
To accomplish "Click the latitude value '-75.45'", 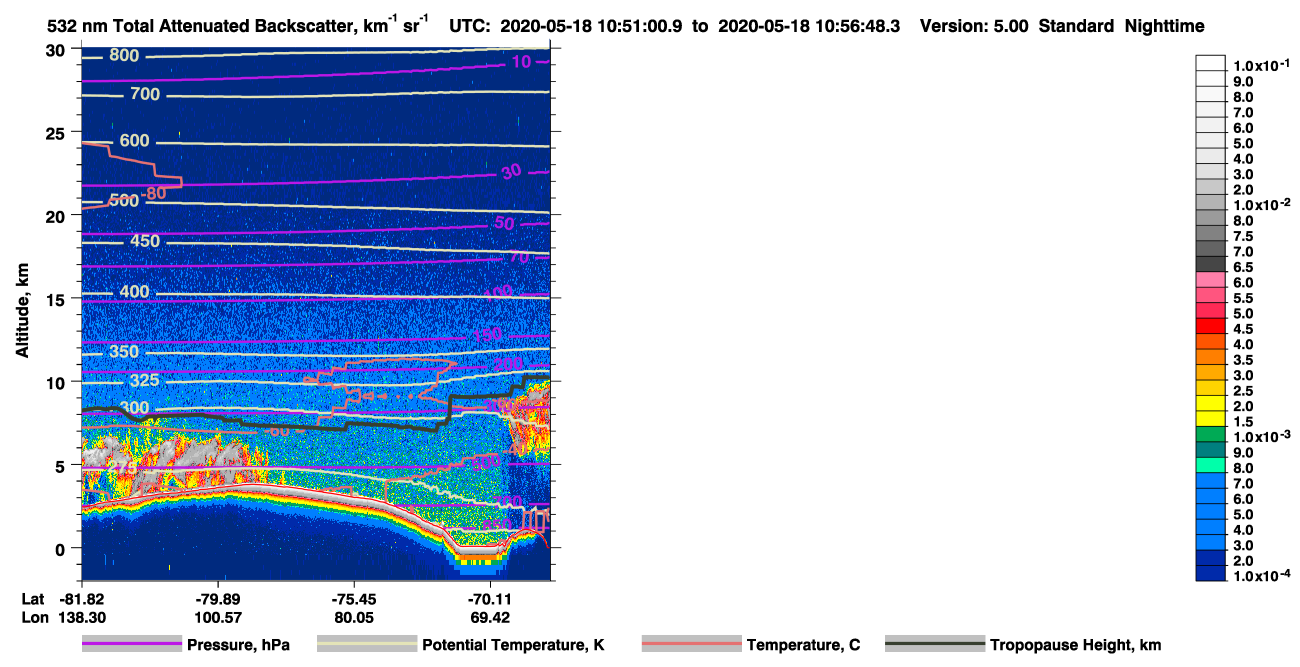I will tap(355, 599).
